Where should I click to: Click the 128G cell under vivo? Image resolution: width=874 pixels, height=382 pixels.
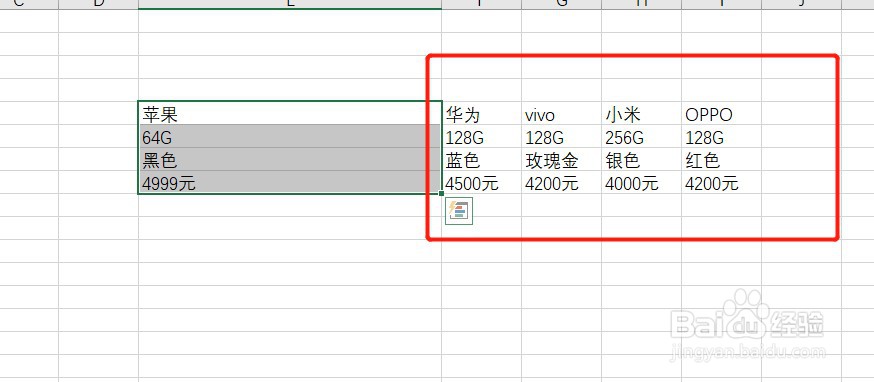pos(562,136)
